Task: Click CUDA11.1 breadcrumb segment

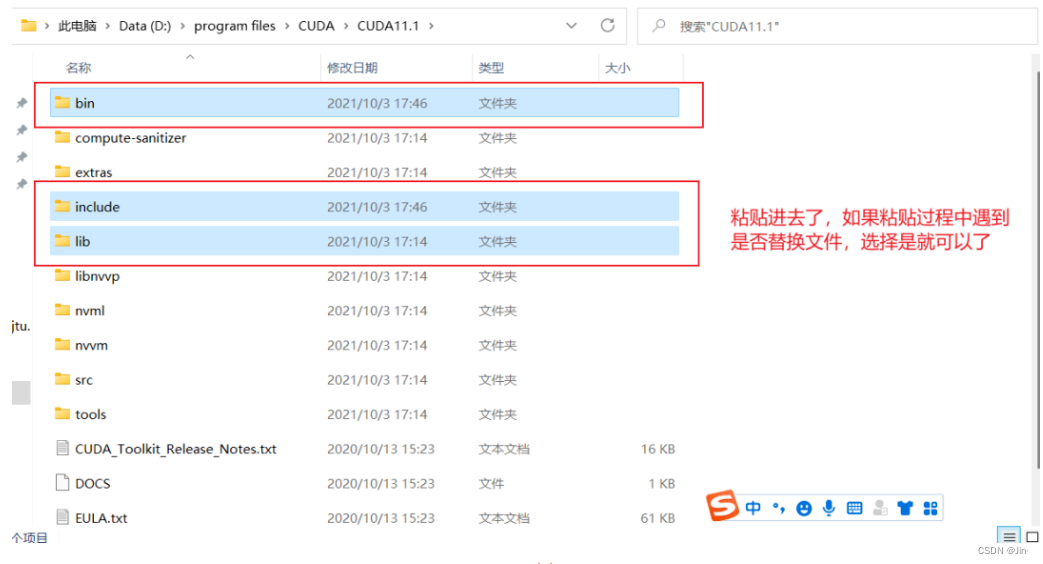Action: (388, 26)
